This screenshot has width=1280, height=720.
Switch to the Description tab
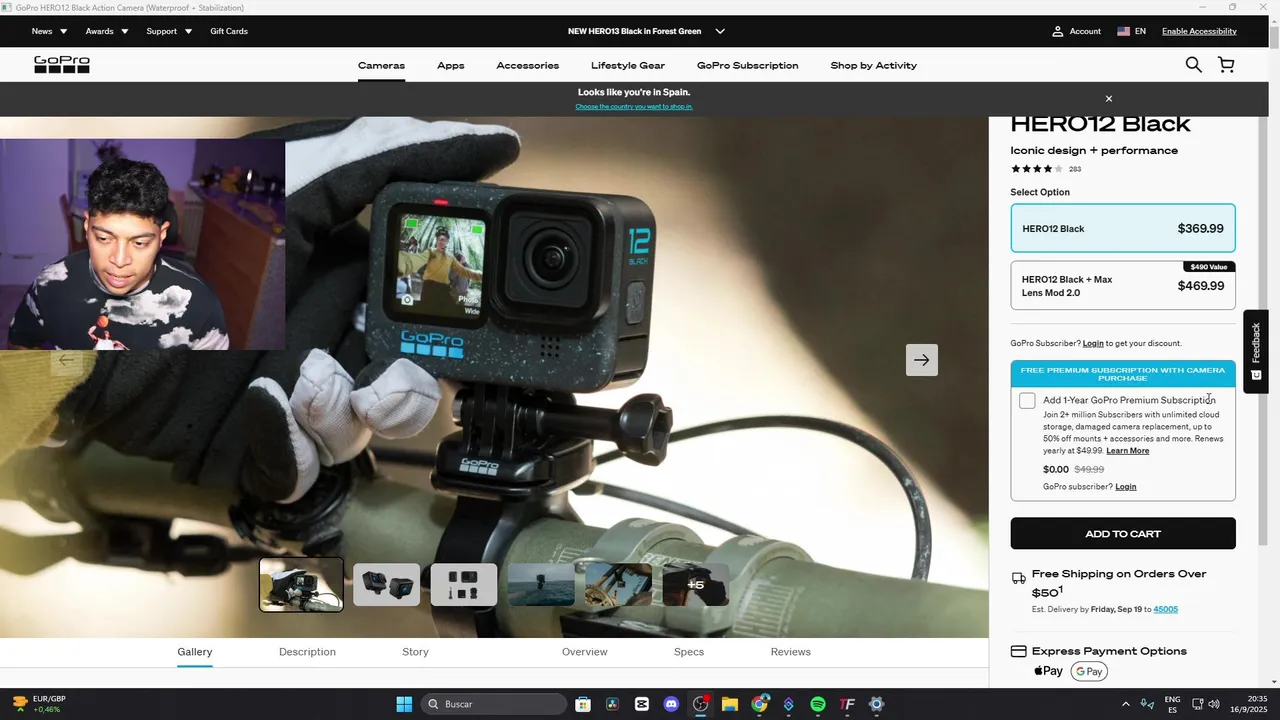point(307,652)
